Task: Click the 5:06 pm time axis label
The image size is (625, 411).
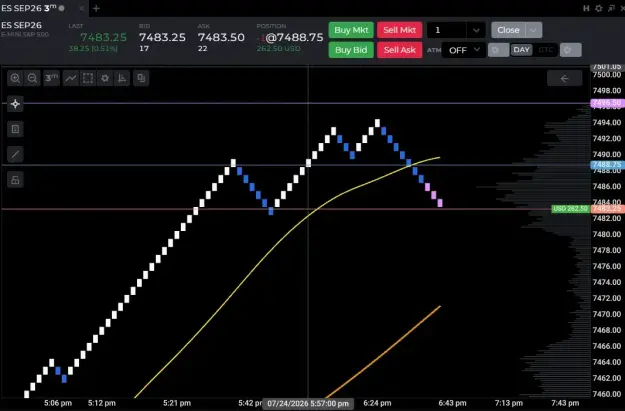Action: 58,403
